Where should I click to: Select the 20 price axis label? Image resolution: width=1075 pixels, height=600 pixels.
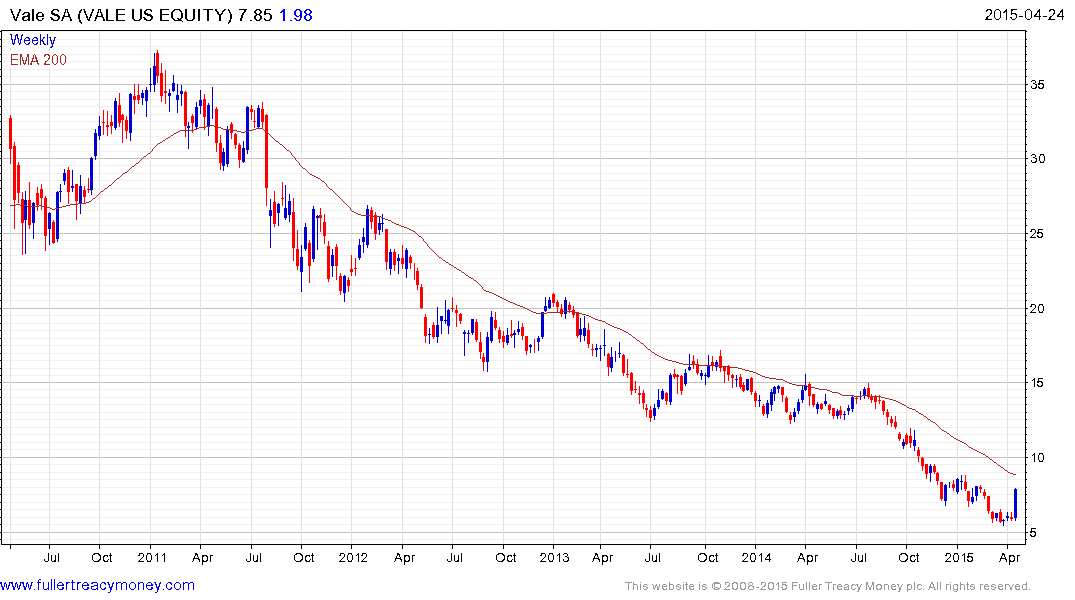(1037, 309)
